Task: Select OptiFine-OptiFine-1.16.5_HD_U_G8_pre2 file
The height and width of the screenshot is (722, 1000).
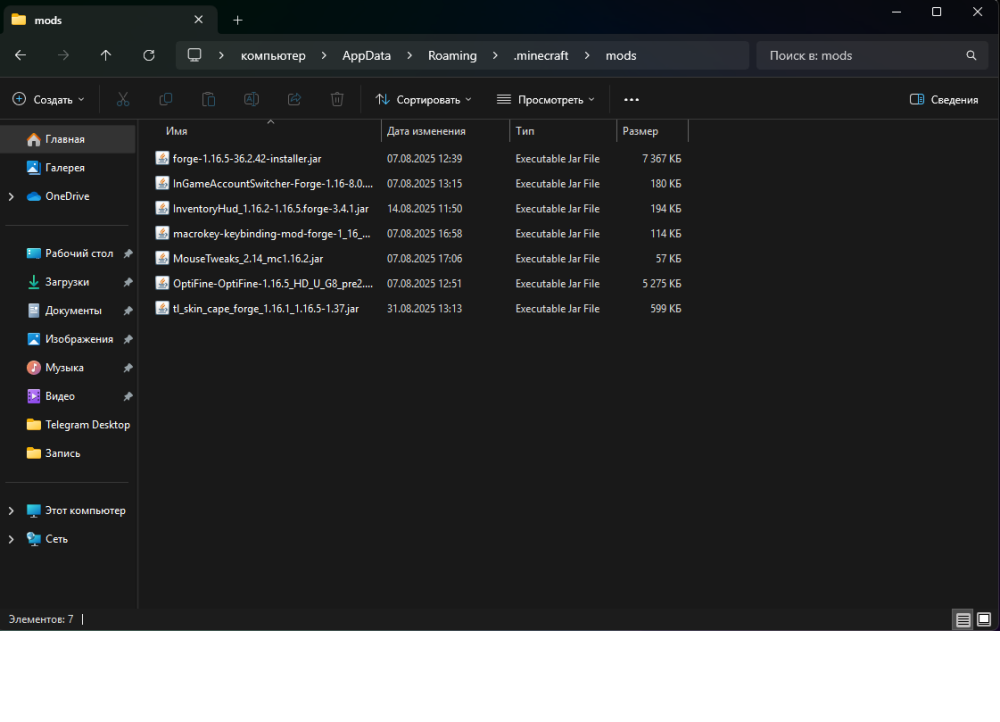Action: click(x=272, y=283)
